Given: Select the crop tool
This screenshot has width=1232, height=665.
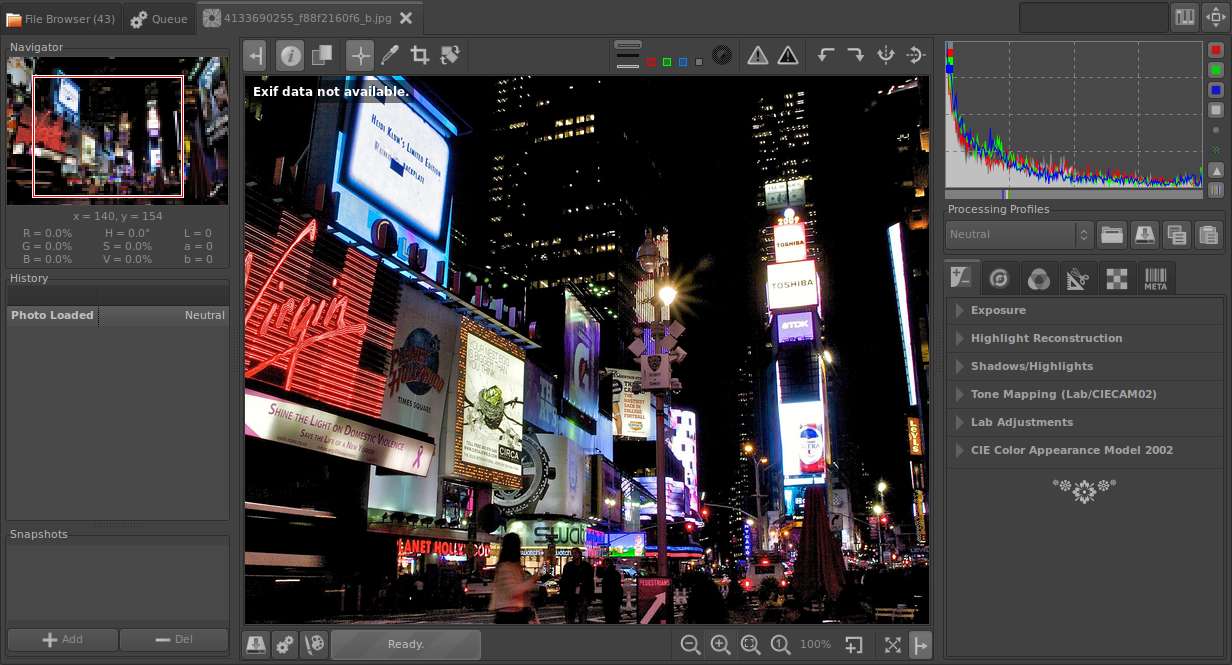Looking at the screenshot, I should click(420, 56).
